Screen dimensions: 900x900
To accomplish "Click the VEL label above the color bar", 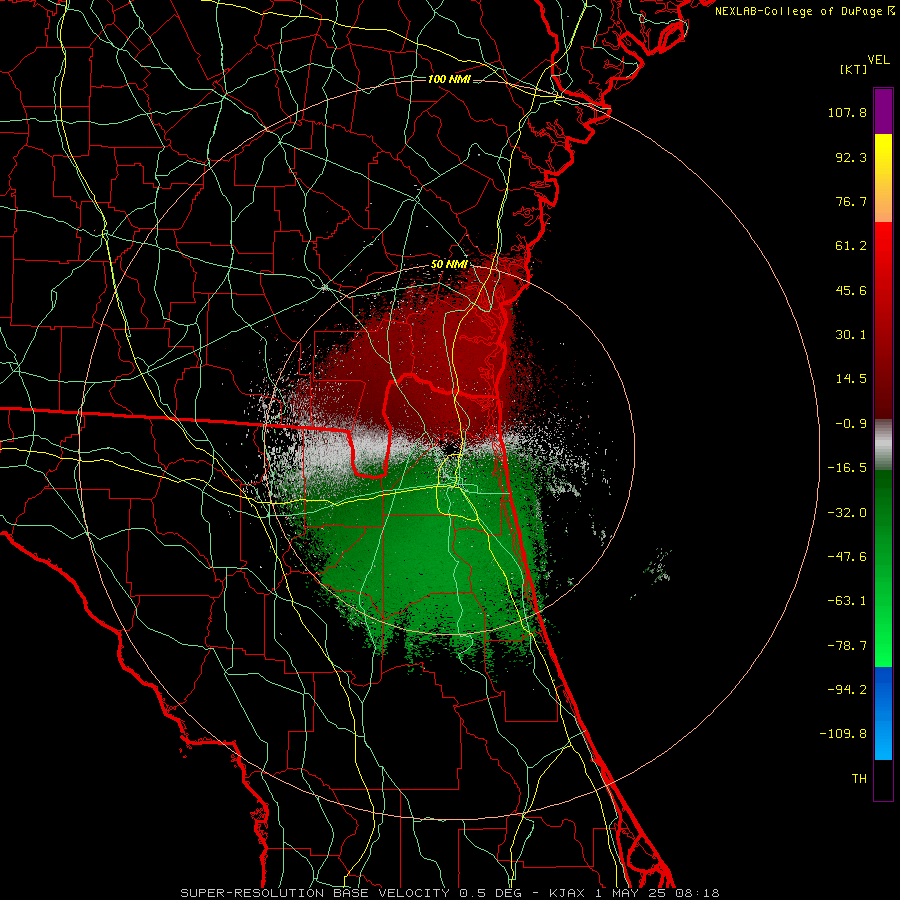I will (x=878, y=60).
